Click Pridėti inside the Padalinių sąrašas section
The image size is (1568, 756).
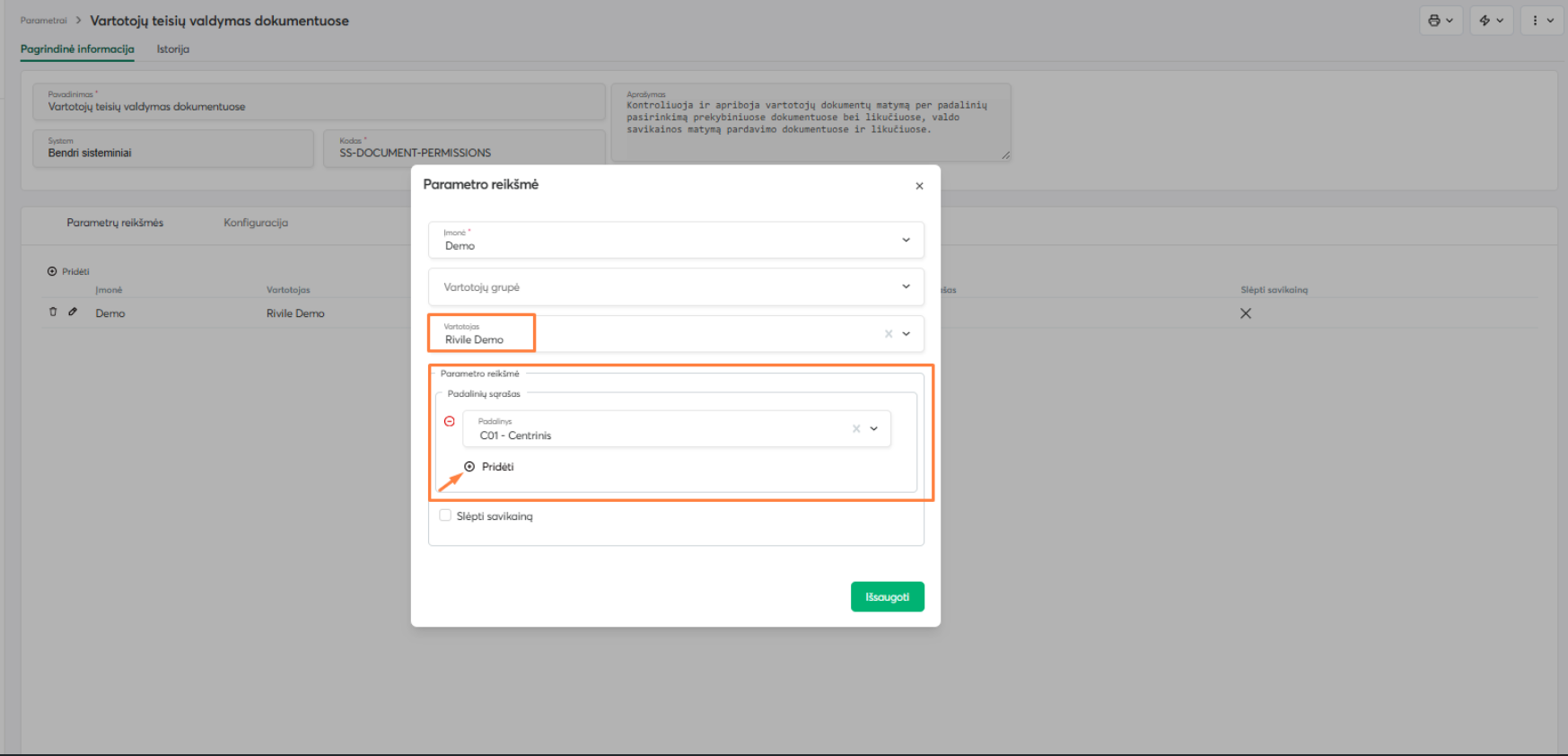click(489, 467)
